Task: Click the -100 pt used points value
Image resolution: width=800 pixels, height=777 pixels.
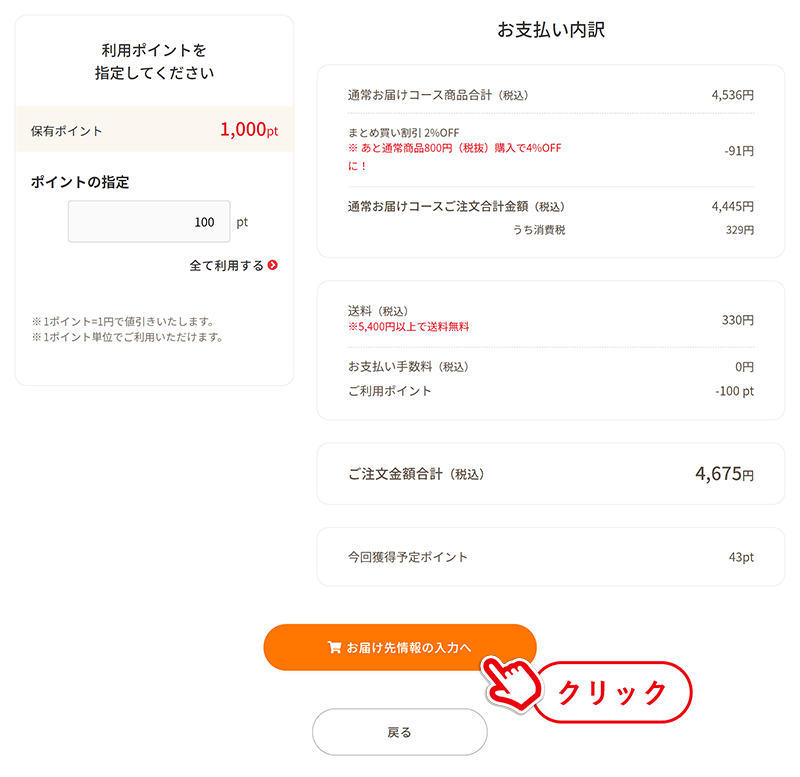Action: coord(734,391)
